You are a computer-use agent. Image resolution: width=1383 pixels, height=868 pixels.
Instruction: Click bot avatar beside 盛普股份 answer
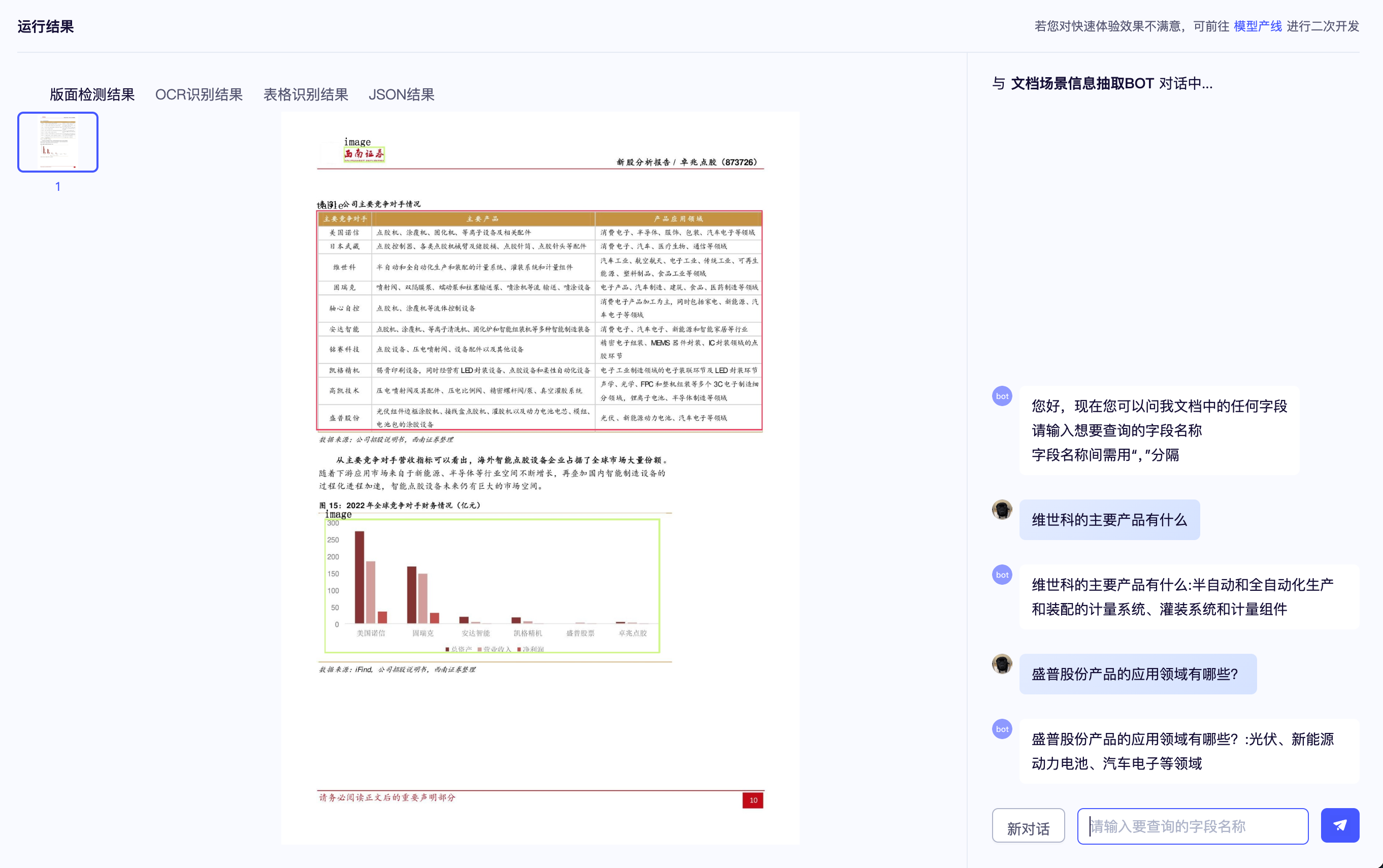[x=1002, y=729]
